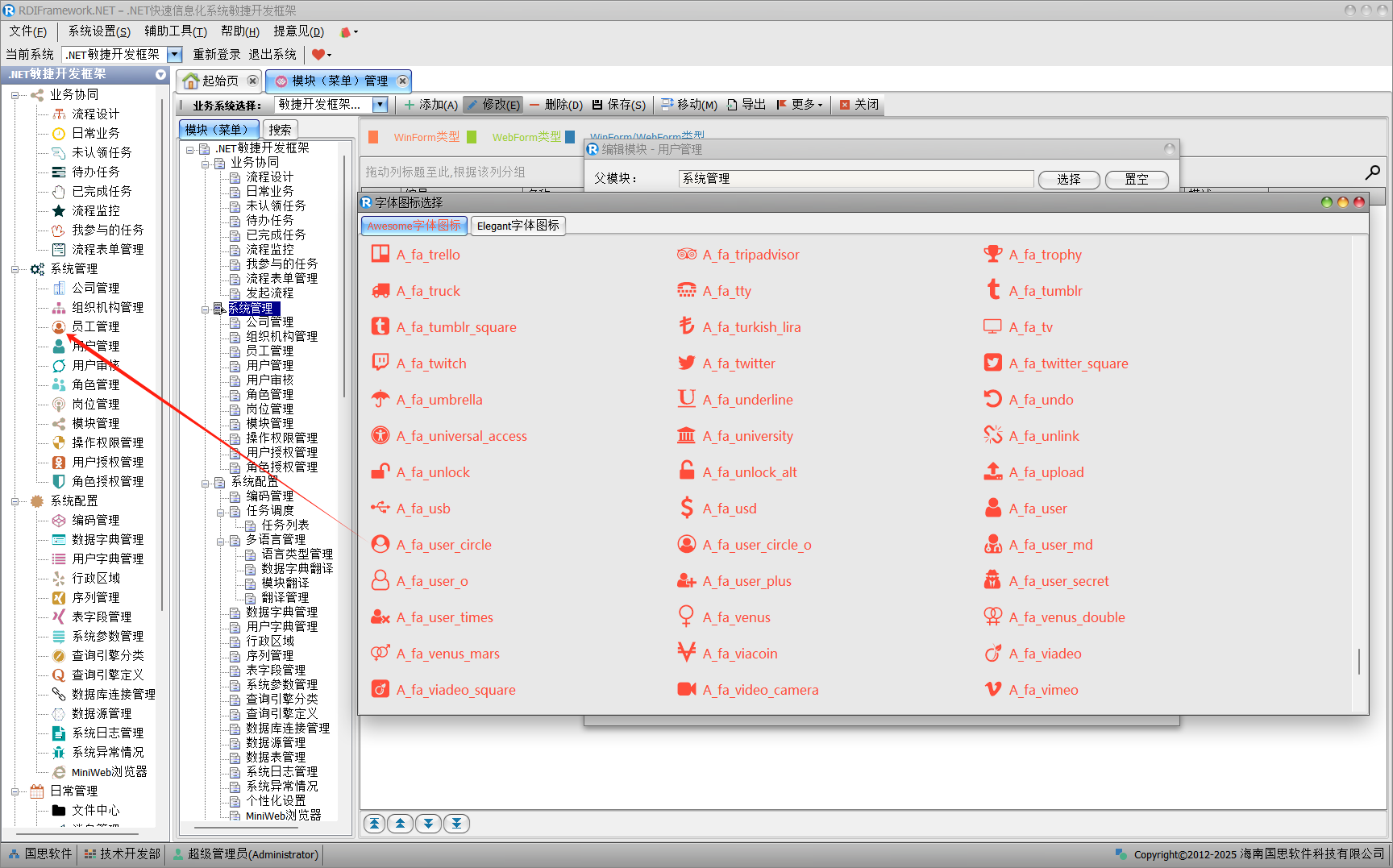Image resolution: width=1393 pixels, height=868 pixels.
Task: Click the 父模块 input field
Action: 855,178
